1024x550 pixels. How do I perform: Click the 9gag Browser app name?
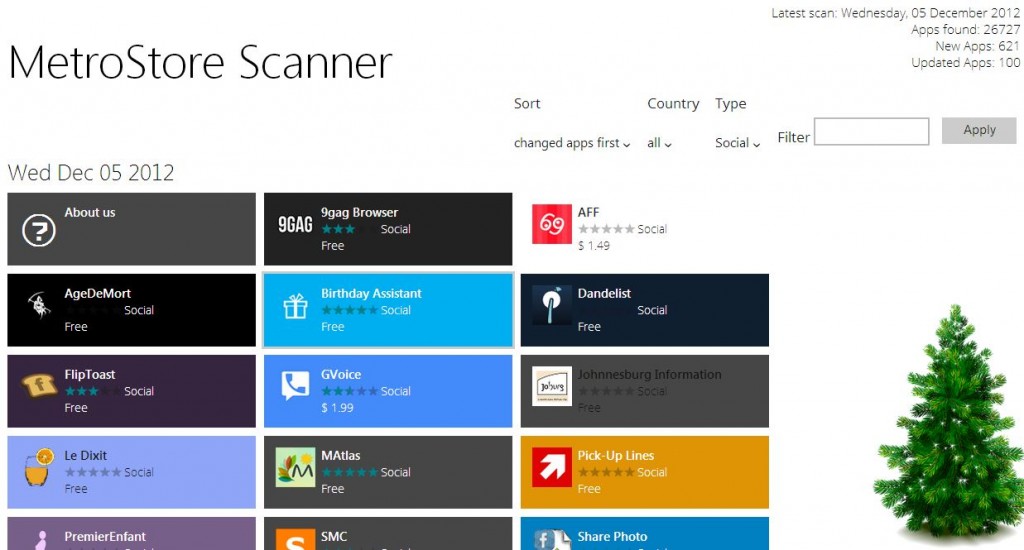click(x=359, y=212)
